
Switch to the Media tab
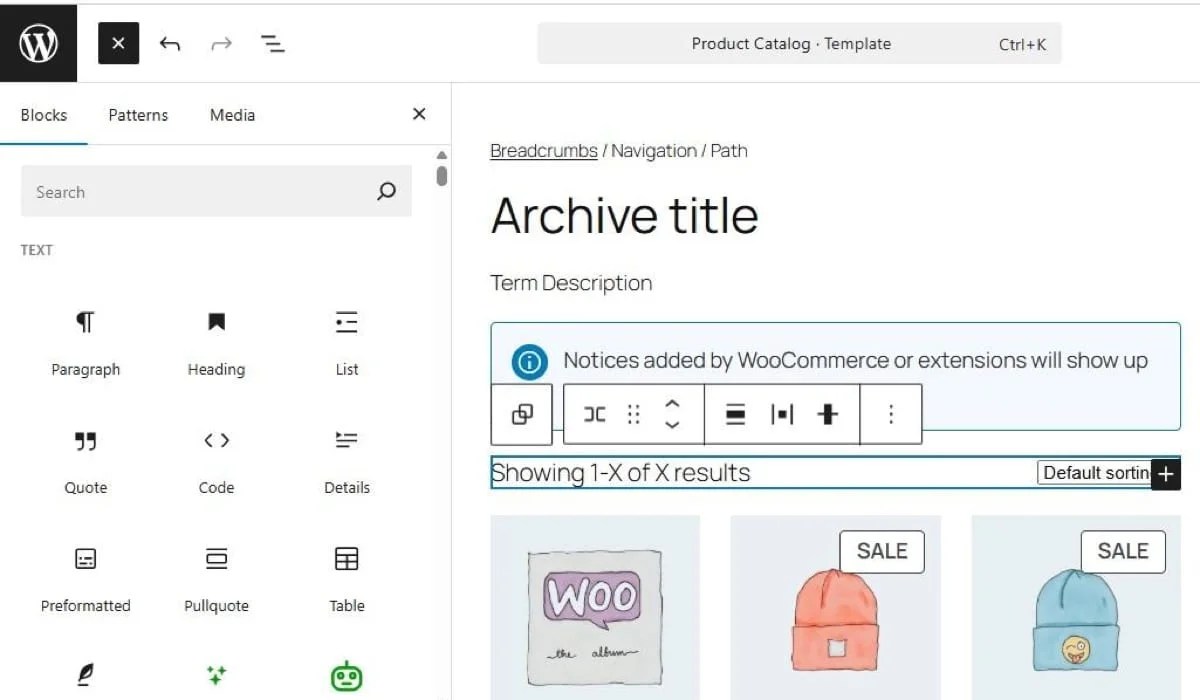pyautogui.click(x=231, y=114)
